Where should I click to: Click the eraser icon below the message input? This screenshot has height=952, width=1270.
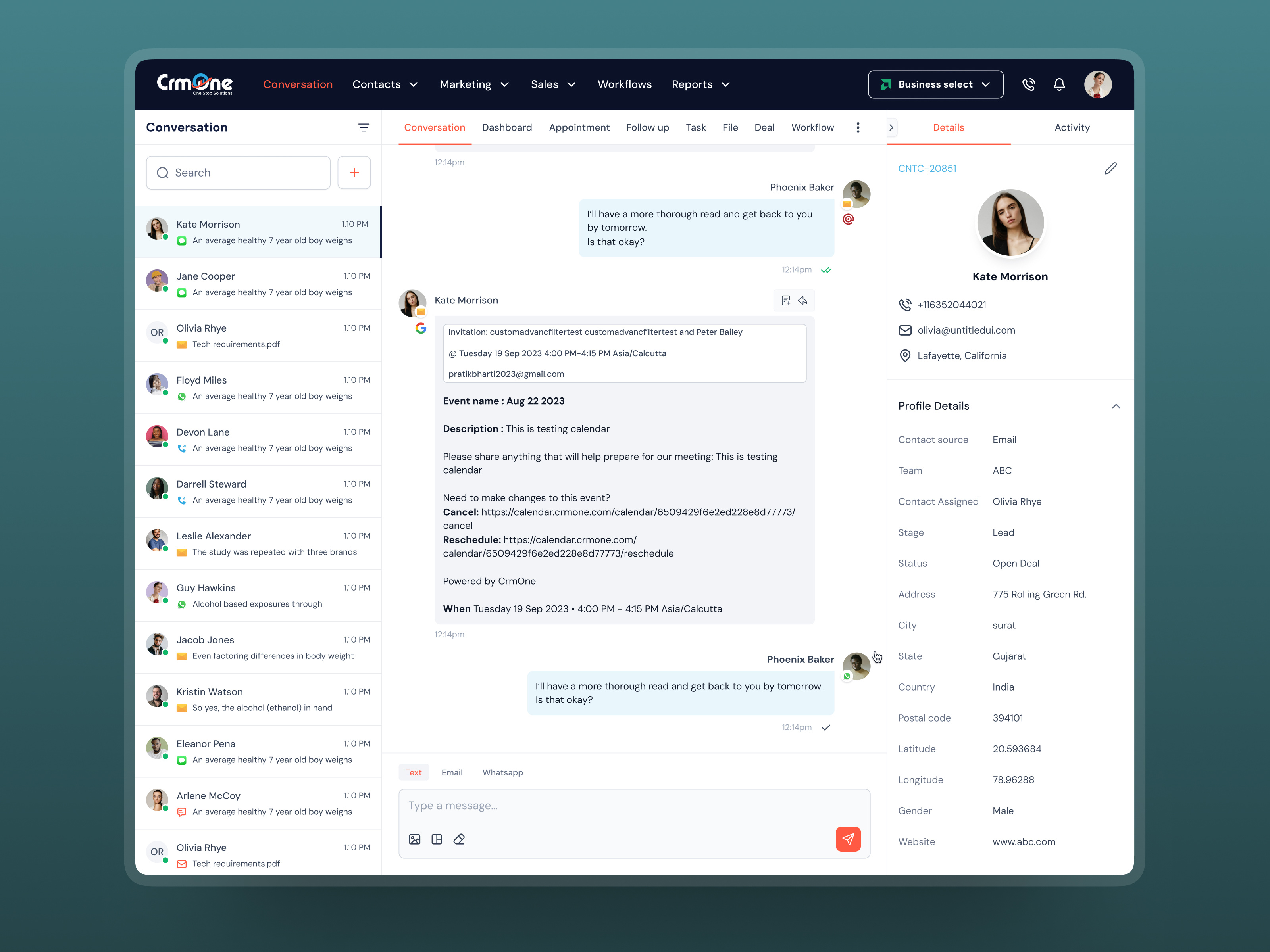[x=459, y=839]
